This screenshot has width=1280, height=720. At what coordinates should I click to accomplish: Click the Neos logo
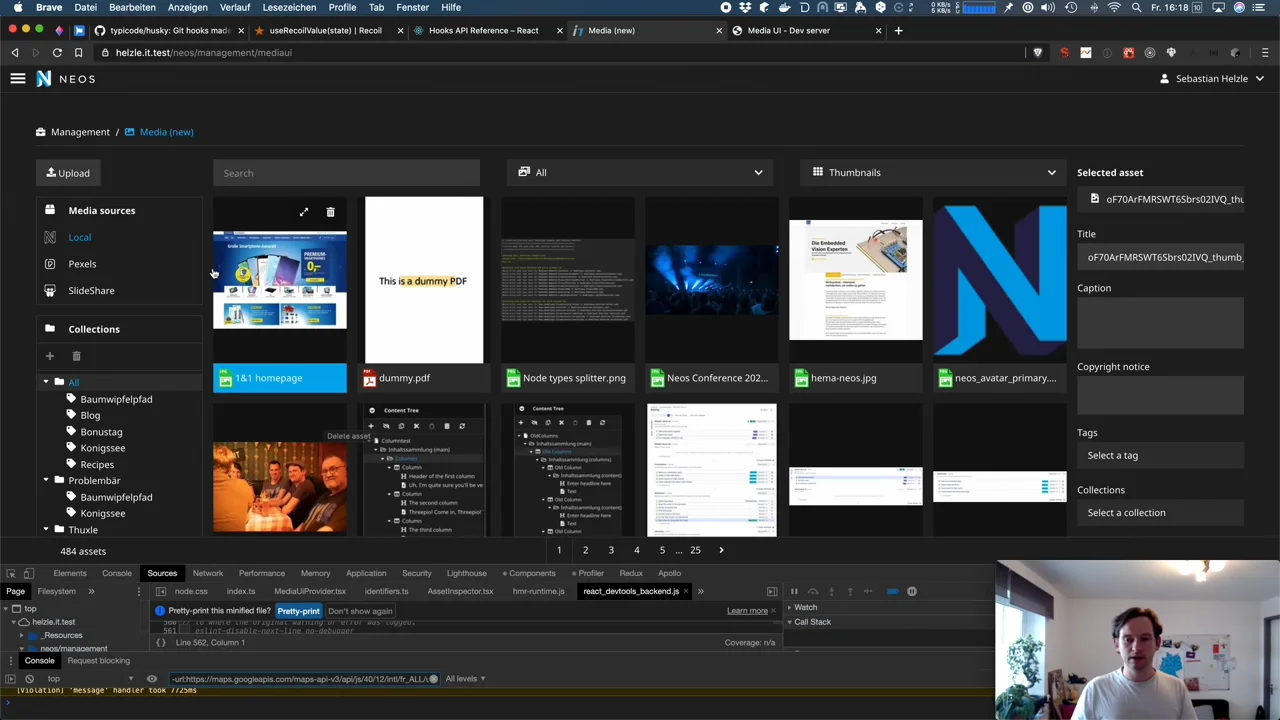point(66,78)
